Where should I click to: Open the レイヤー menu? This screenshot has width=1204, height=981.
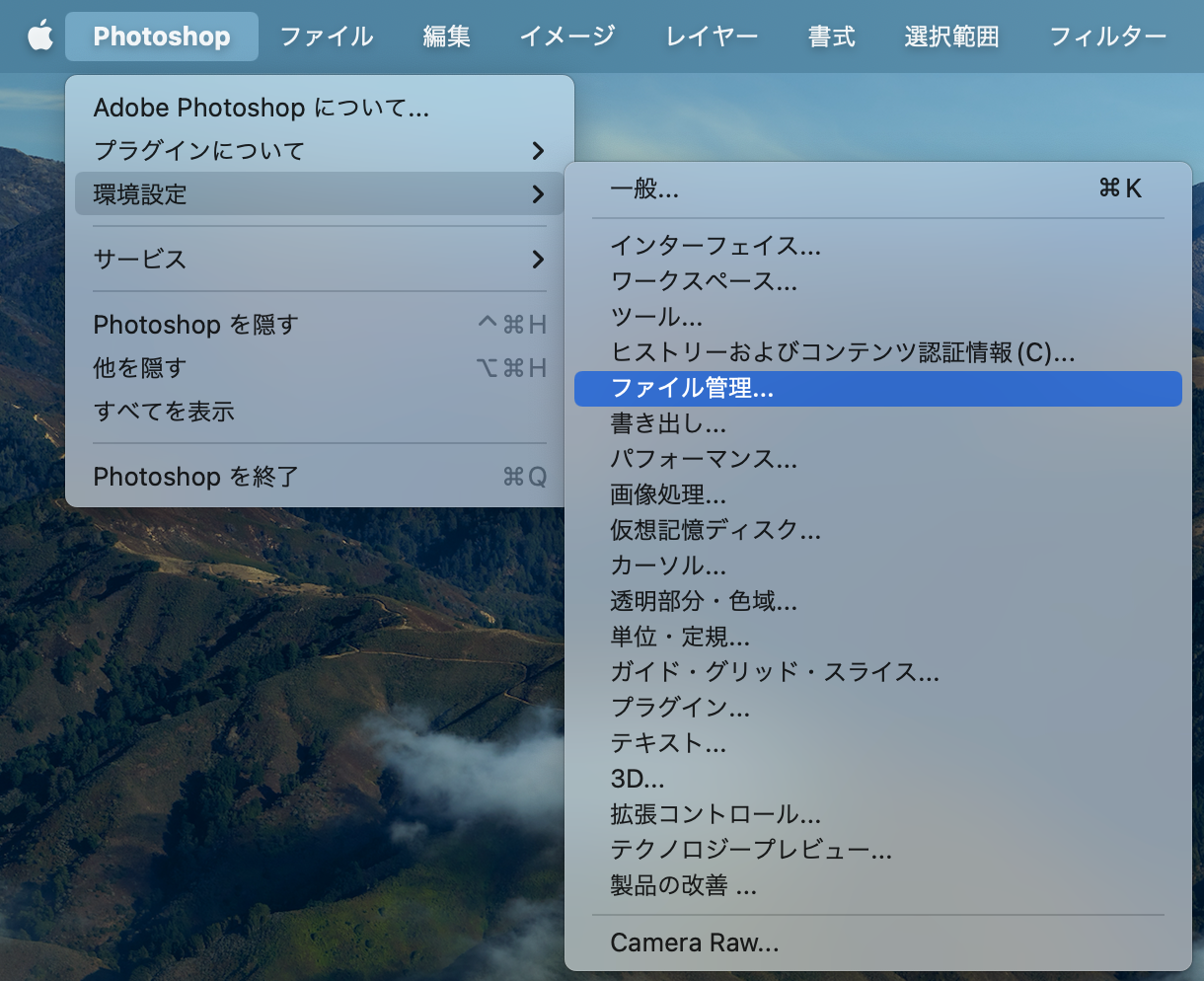pyautogui.click(x=711, y=36)
